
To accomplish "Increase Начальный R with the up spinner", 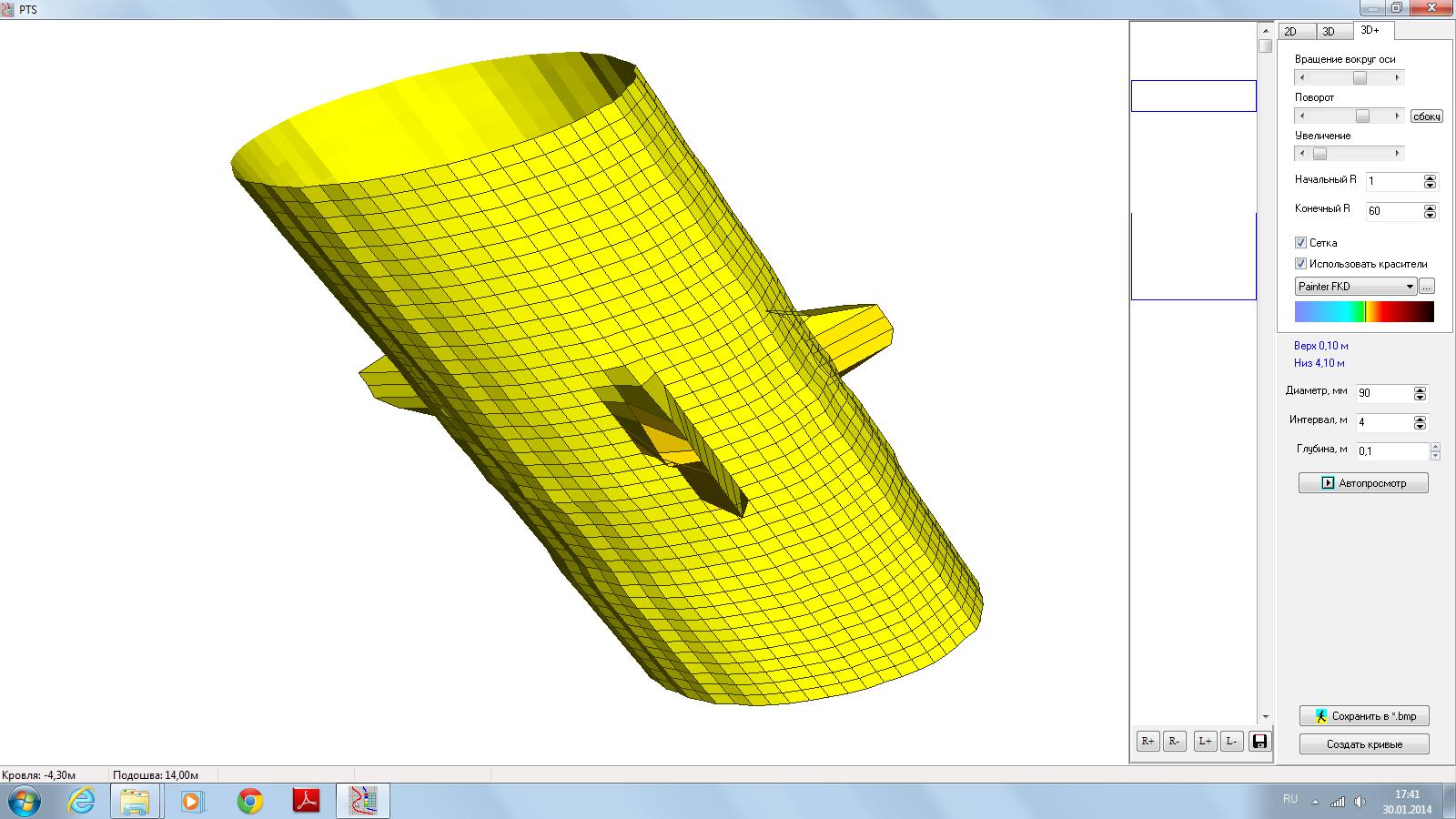I will click(x=1430, y=177).
